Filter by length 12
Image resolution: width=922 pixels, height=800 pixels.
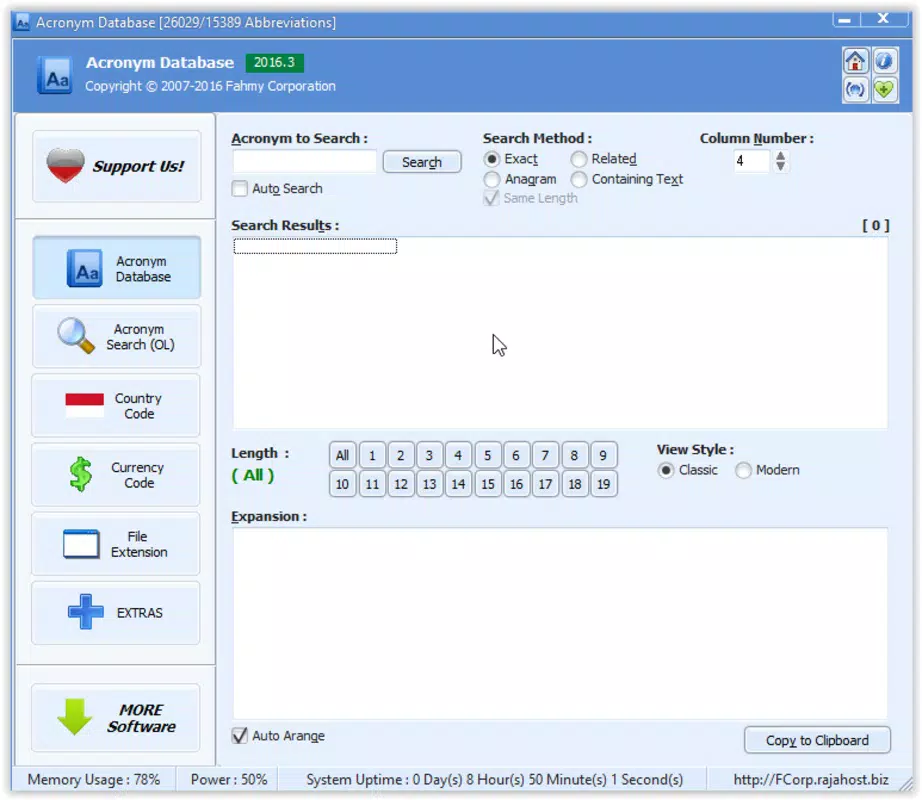pyautogui.click(x=400, y=484)
